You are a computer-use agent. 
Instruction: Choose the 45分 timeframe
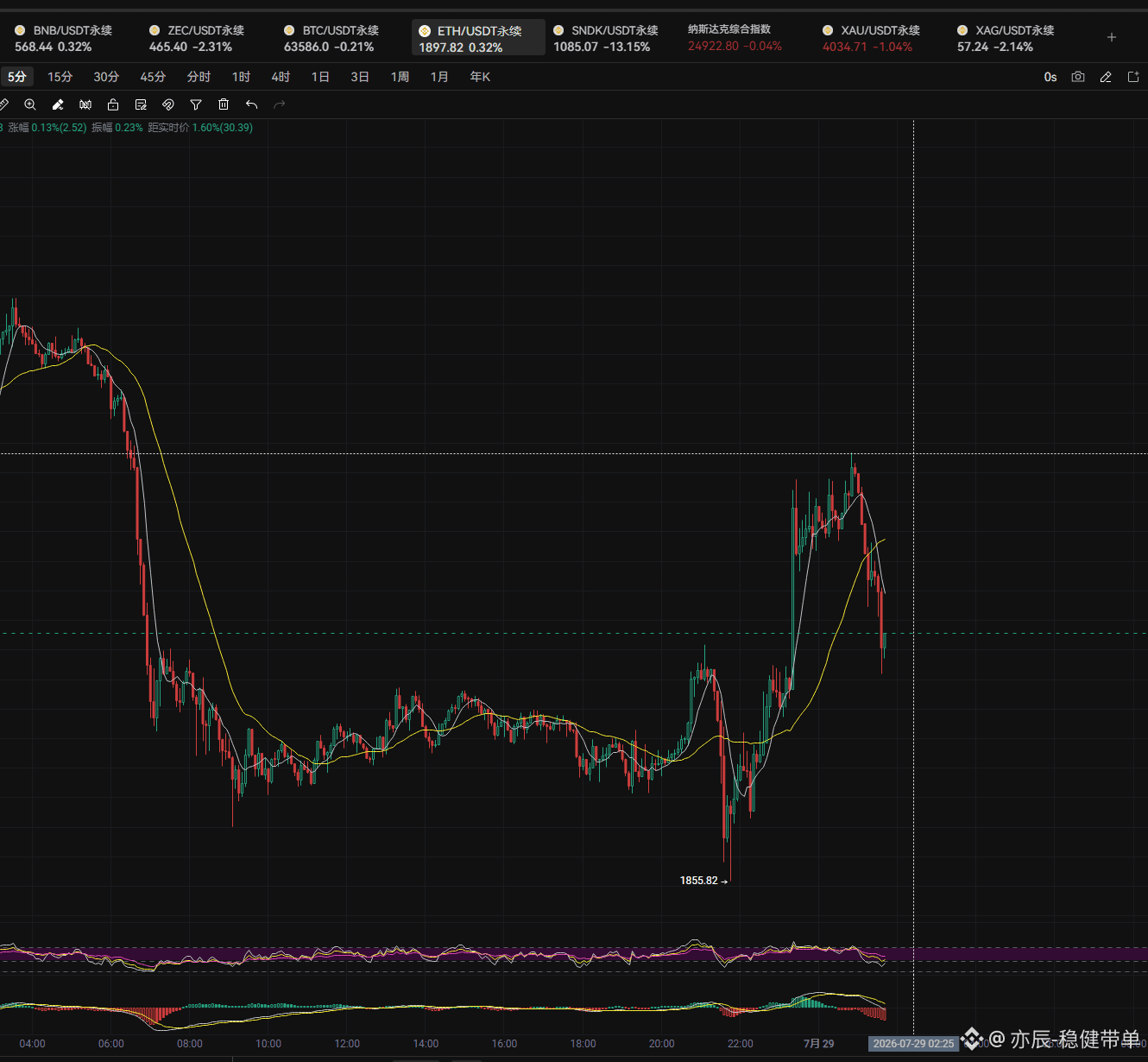153,77
